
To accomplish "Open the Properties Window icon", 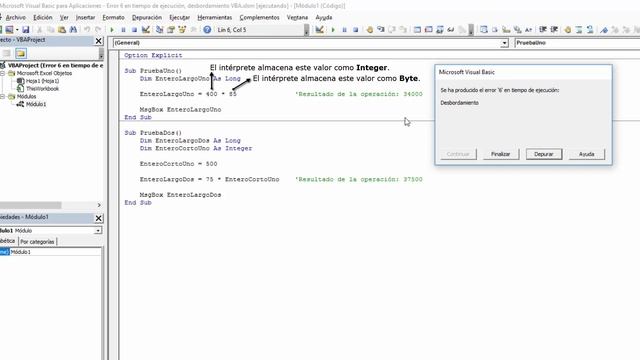I will pos(171,30).
